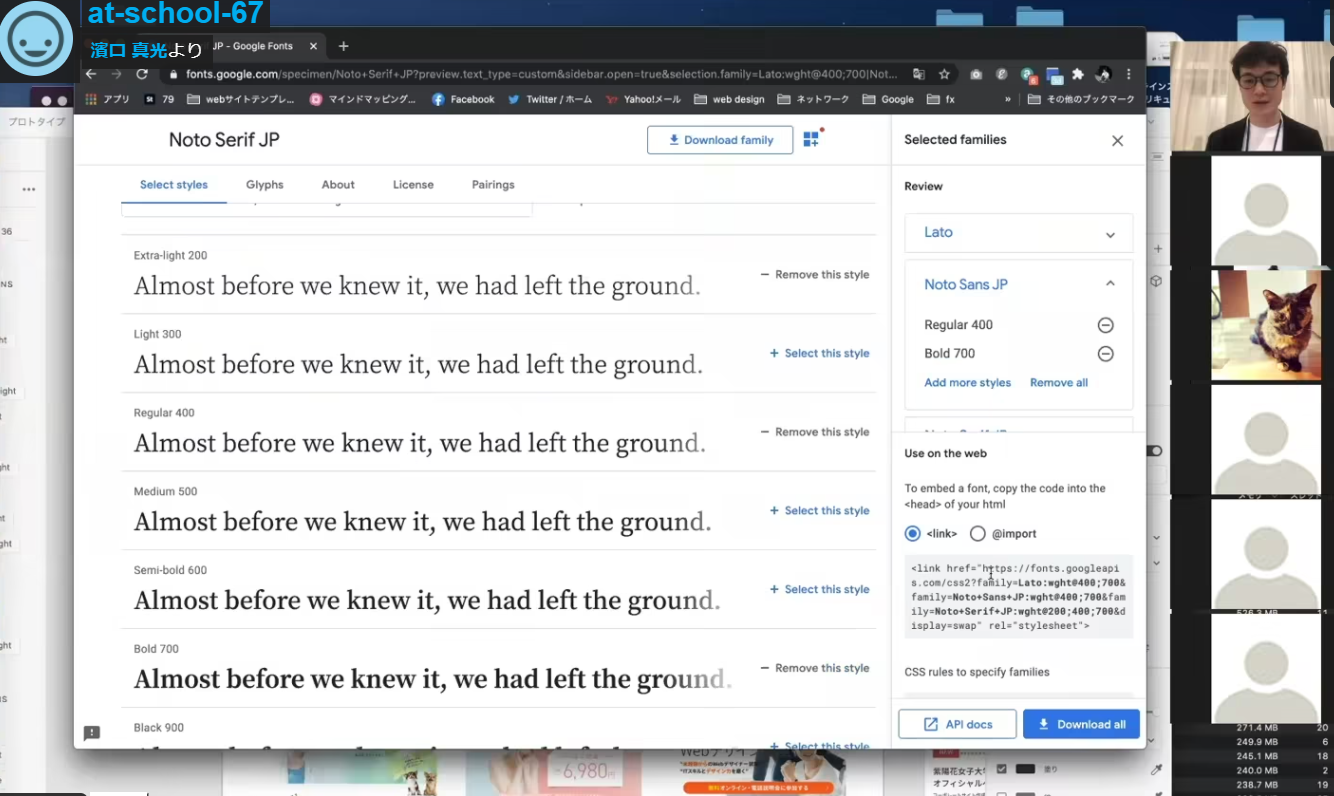Open the web design bookmark folder

coord(729,99)
